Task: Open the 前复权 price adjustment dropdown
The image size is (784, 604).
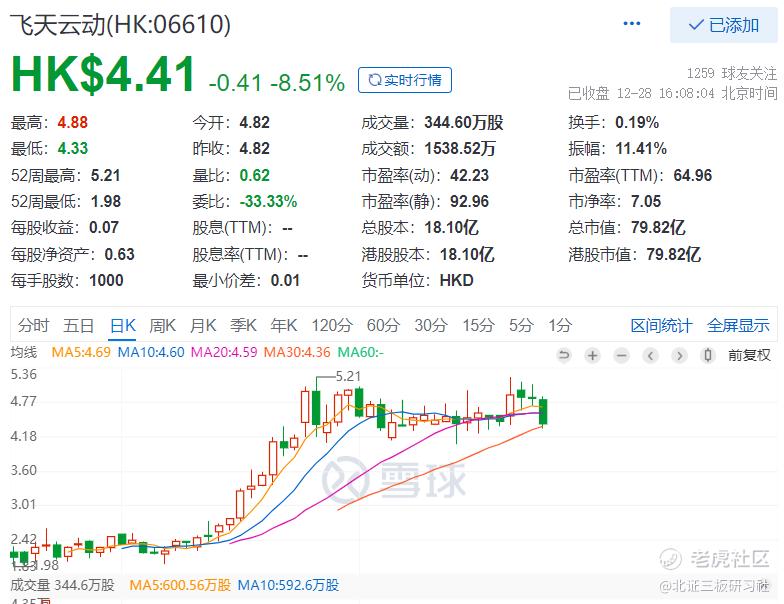Action: point(749,356)
